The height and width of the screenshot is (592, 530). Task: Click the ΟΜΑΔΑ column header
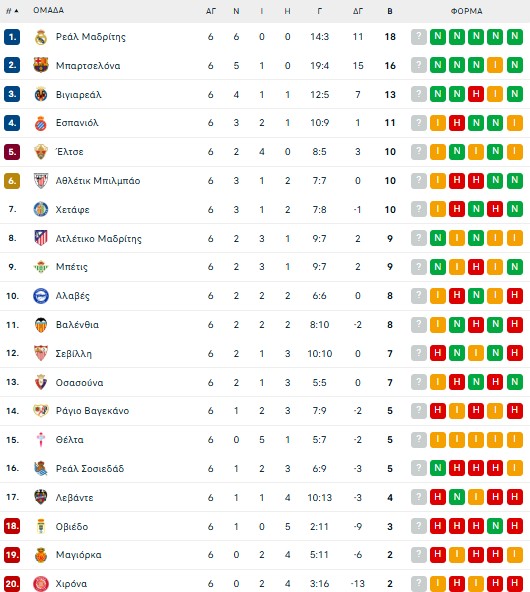click(x=48, y=10)
